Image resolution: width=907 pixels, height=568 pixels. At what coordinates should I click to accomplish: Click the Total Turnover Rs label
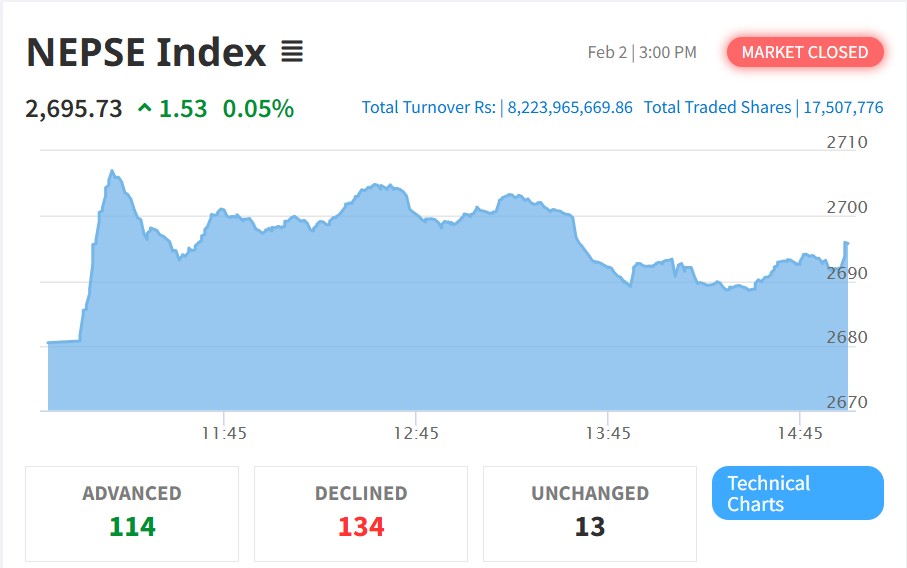coord(428,107)
